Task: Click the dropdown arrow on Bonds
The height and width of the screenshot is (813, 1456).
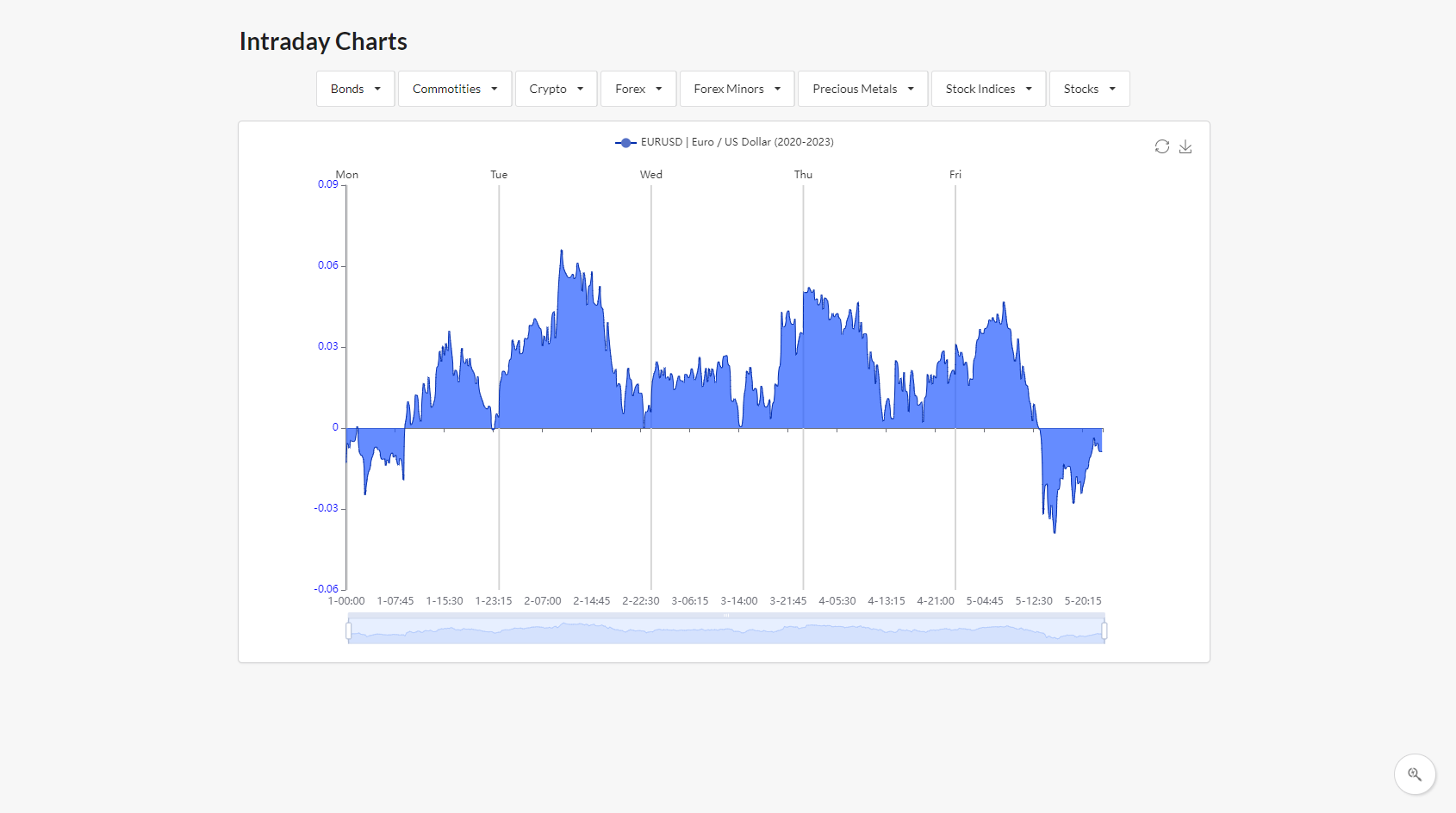Action: pos(378,88)
